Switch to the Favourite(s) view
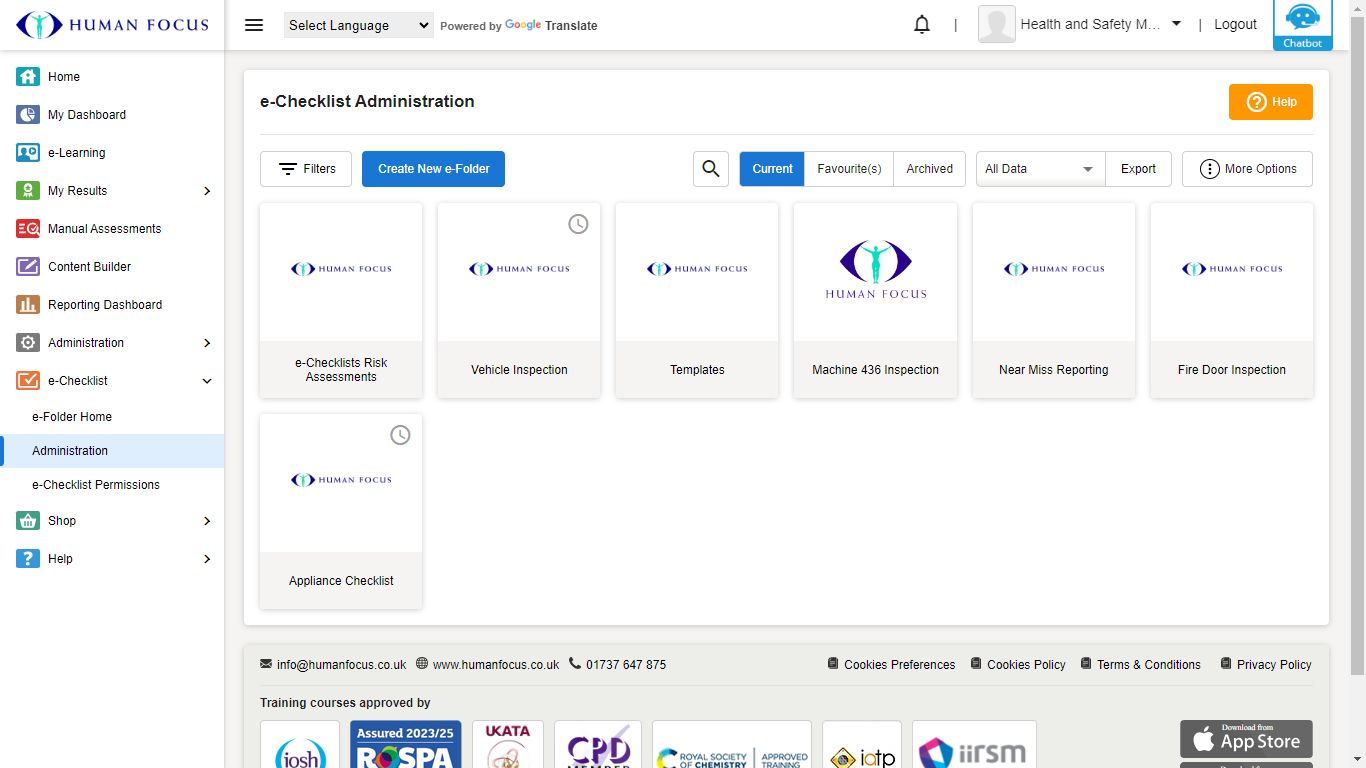Viewport: 1366px width, 768px height. click(x=849, y=169)
